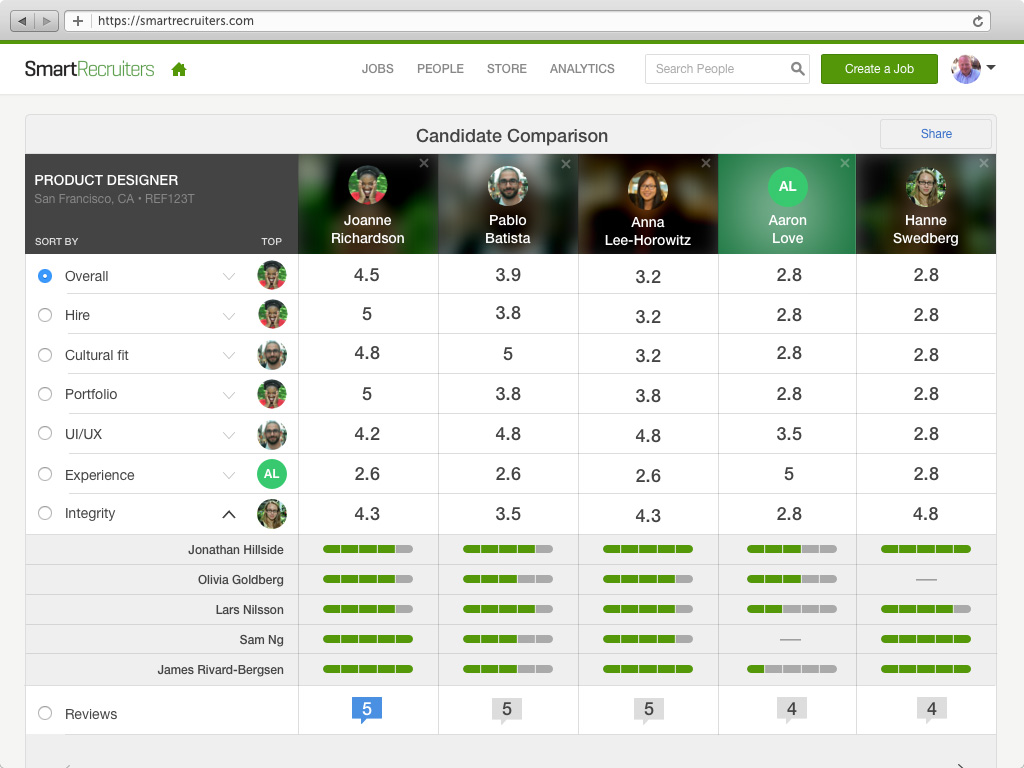Click top candidate avatar in Overall row
This screenshot has height=768, width=1024.
pyautogui.click(x=272, y=275)
